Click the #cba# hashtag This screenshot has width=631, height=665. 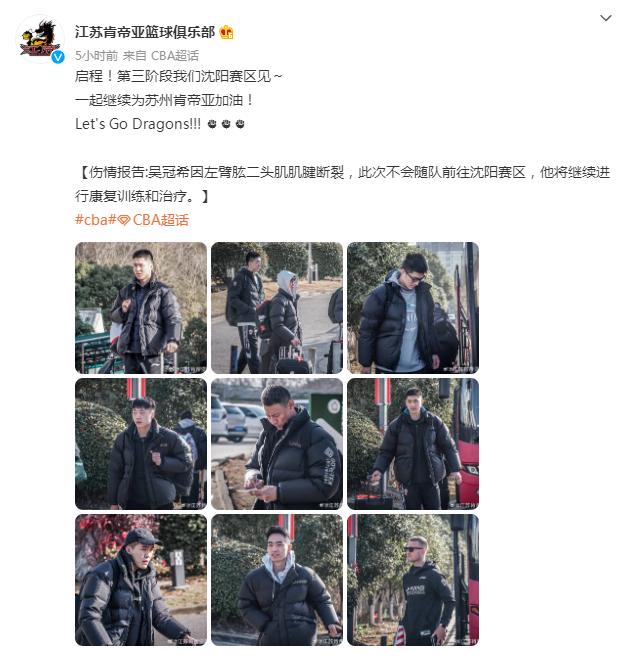96,220
